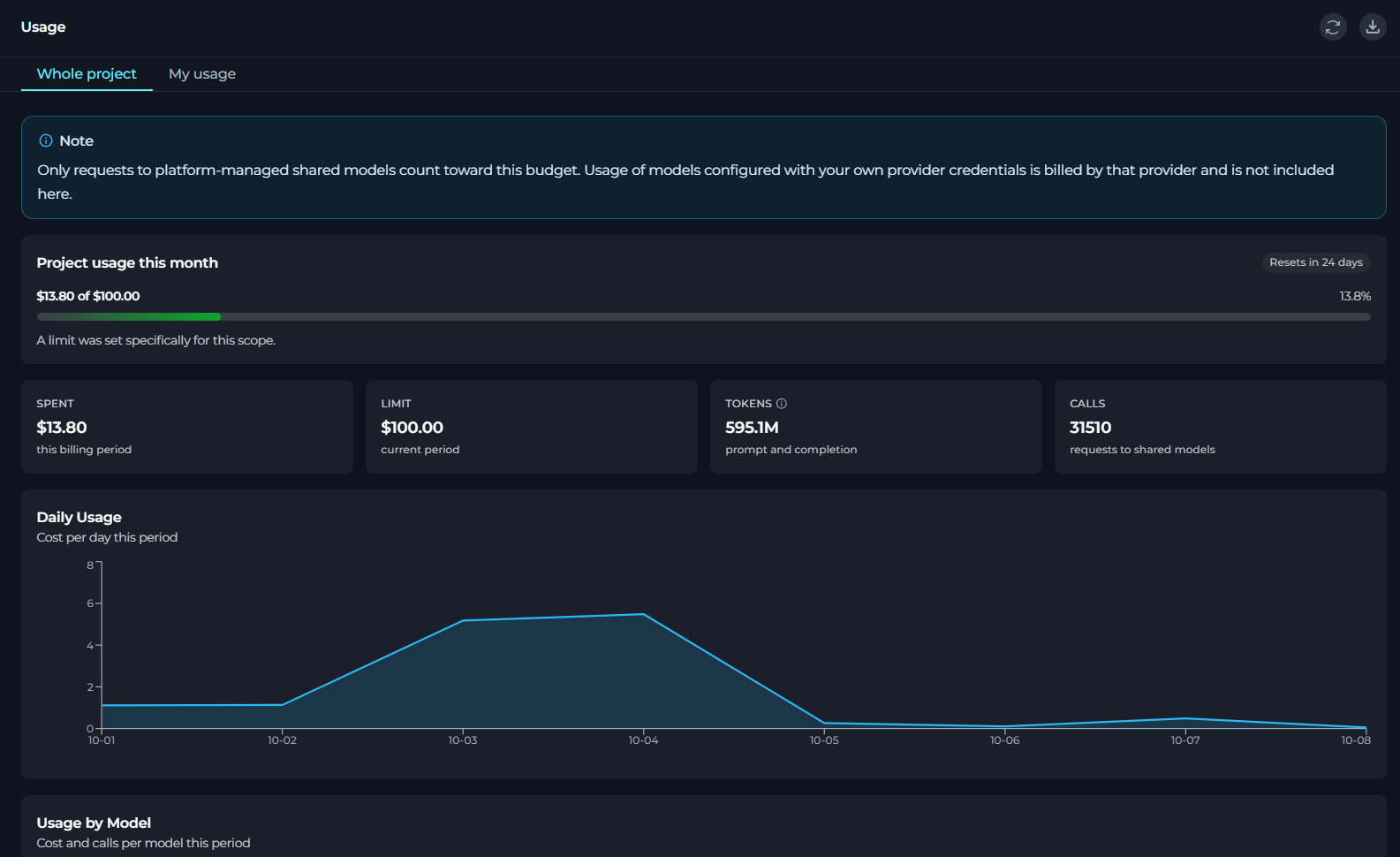Click the 10-07 data point on chart
Image resolution: width=1400 pixels, height=857 pixels.
coord(1185,718)
